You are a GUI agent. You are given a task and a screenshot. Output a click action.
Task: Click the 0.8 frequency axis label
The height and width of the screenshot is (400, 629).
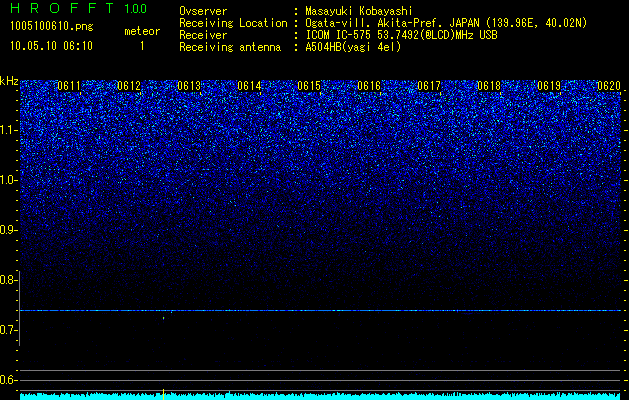click(8, 280)
